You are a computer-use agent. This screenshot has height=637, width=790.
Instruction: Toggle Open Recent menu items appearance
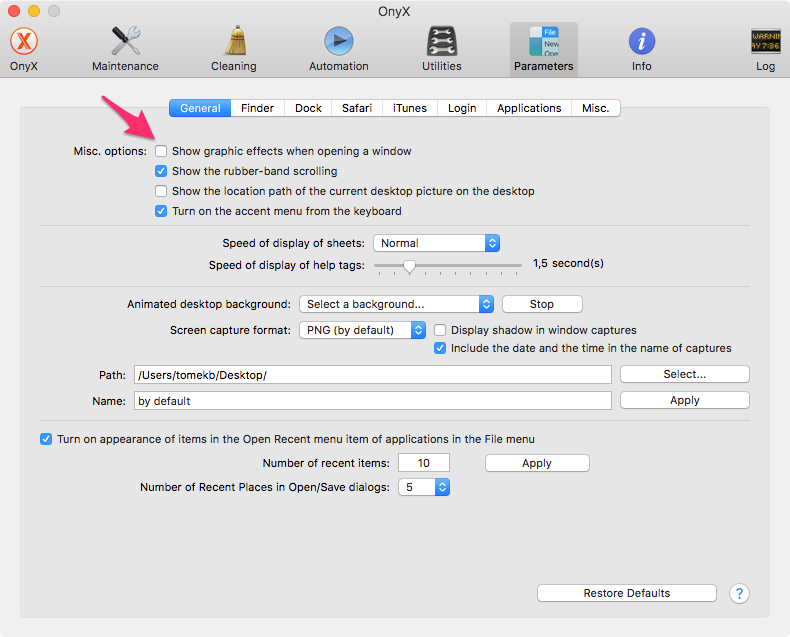[46, 439]
